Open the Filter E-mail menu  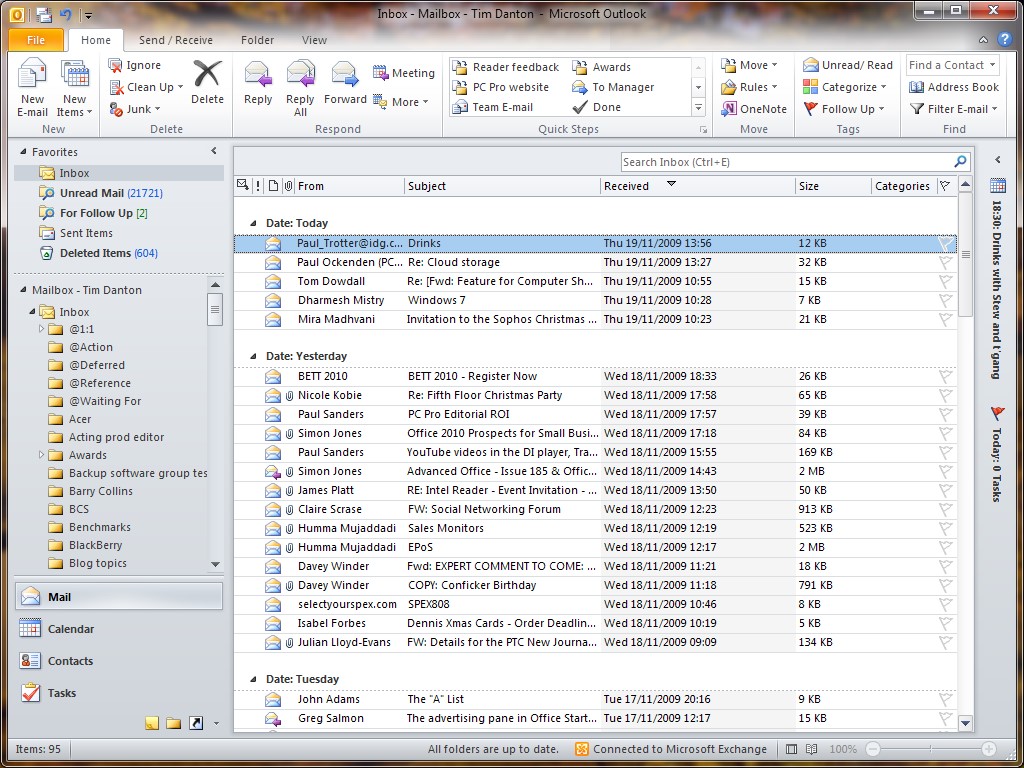click(953, 109)
